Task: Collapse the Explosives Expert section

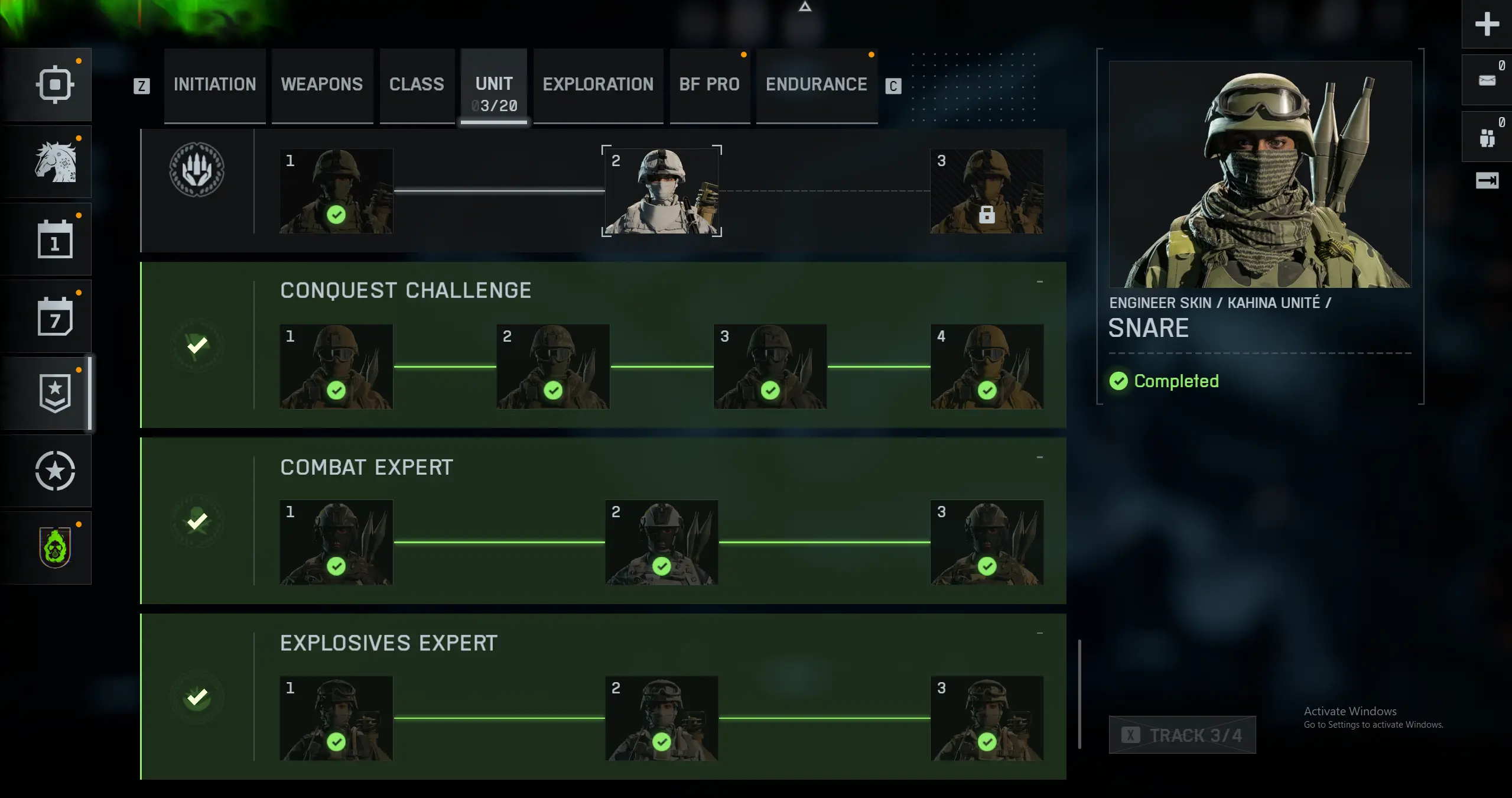Action: [1040, 634]
